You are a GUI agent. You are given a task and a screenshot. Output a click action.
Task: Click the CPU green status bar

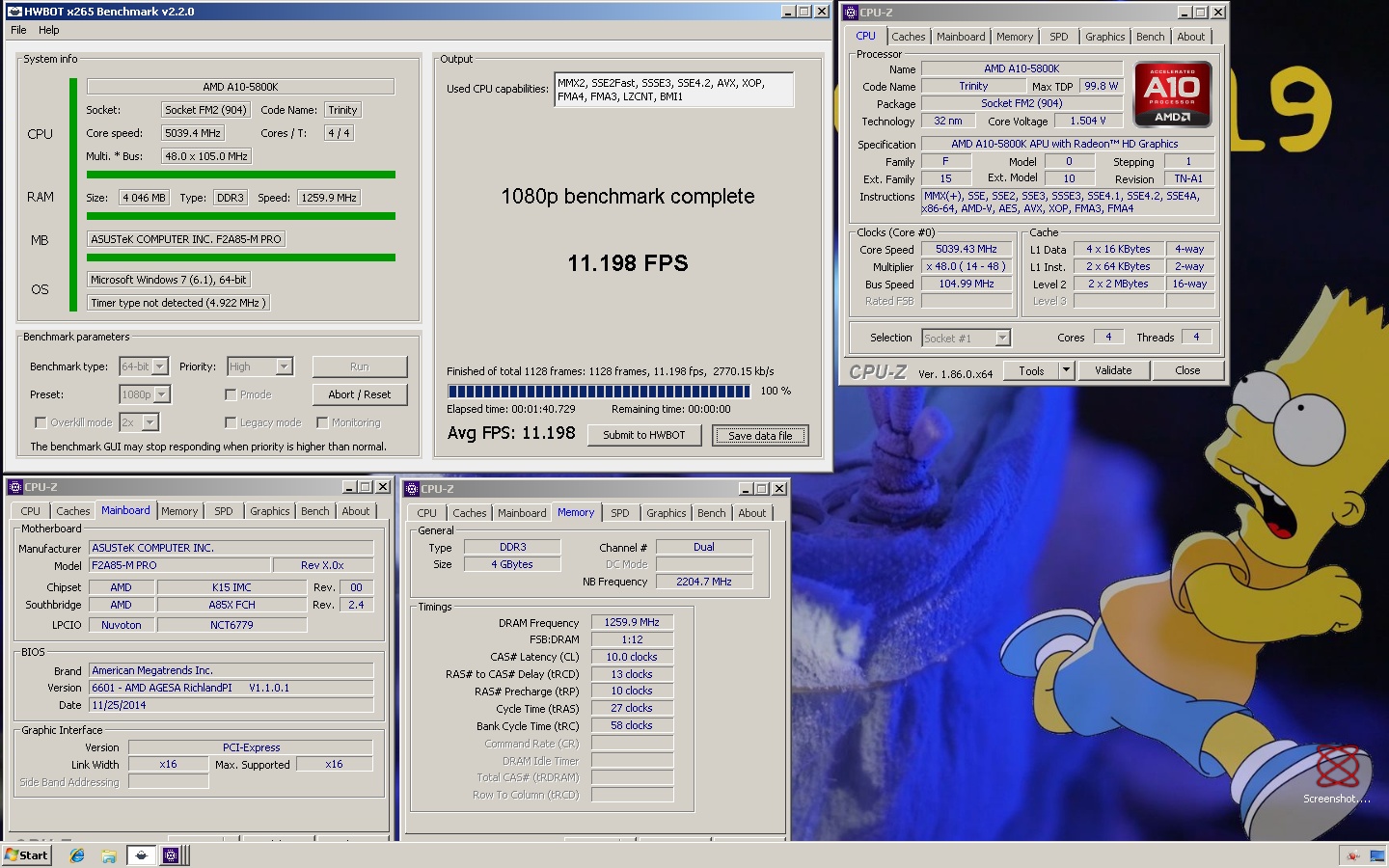(241, 175)
